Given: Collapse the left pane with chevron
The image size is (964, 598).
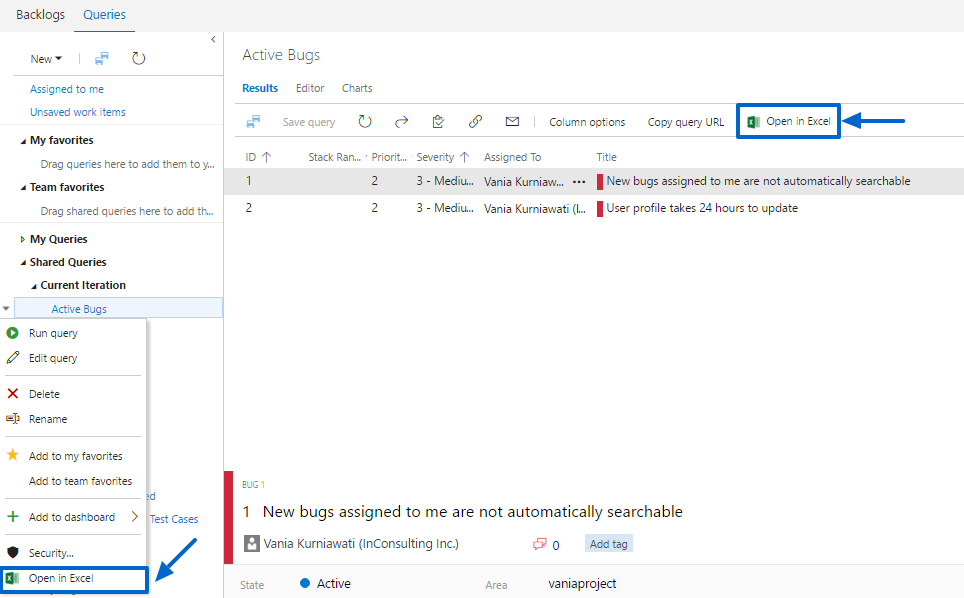Looking at the screenshot, I should tap(213, 39).
